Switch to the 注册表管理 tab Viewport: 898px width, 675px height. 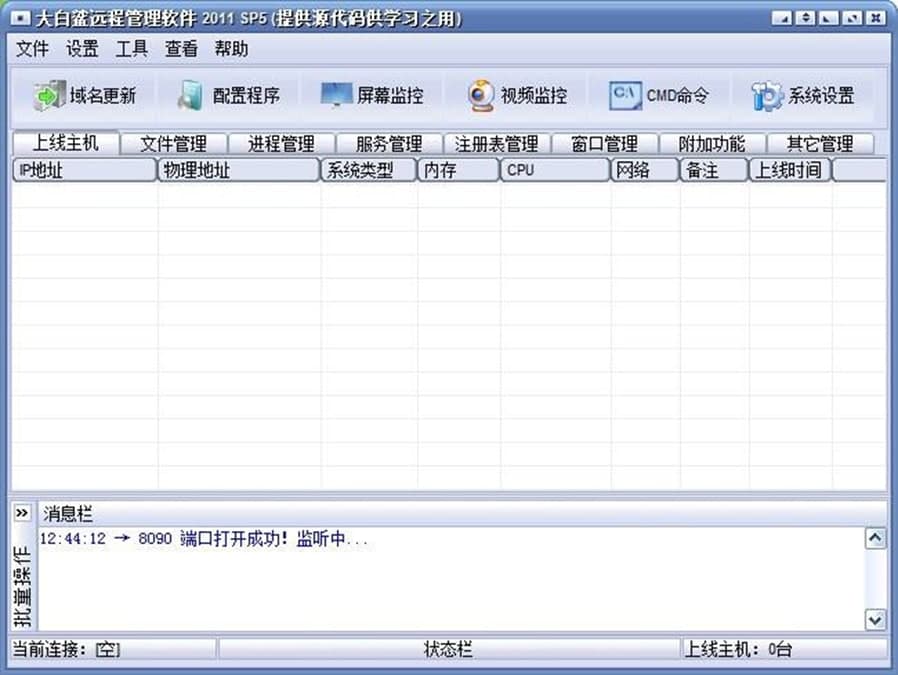tap(496, 144)
